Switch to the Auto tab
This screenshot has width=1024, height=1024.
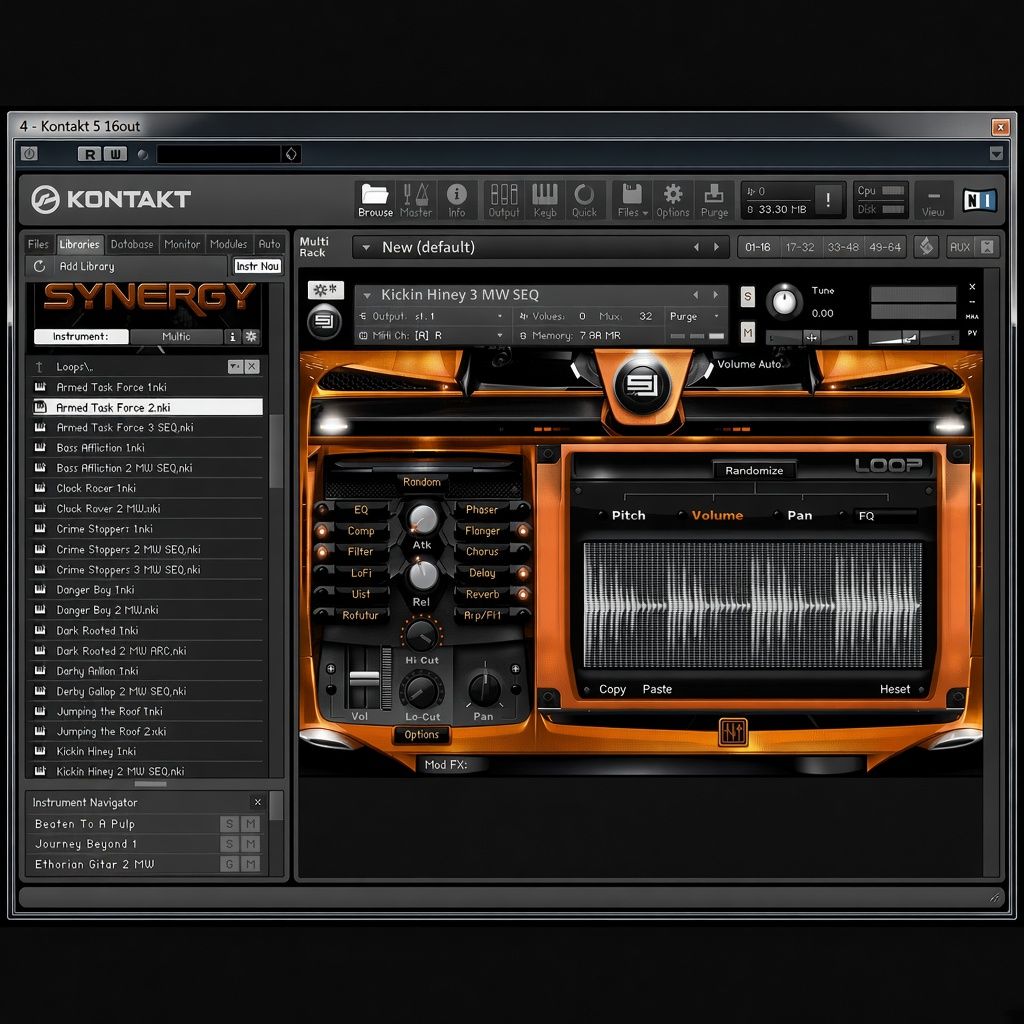click(x=269, y=244)
